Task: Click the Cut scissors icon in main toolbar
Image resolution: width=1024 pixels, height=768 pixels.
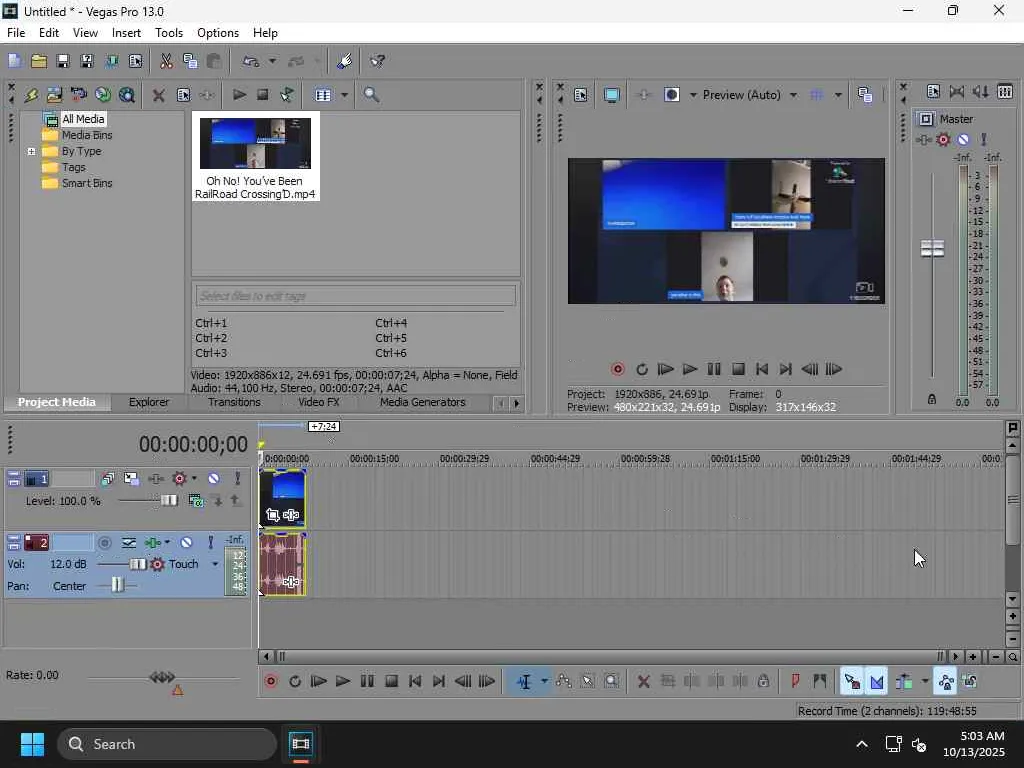Action: (167, 61)
